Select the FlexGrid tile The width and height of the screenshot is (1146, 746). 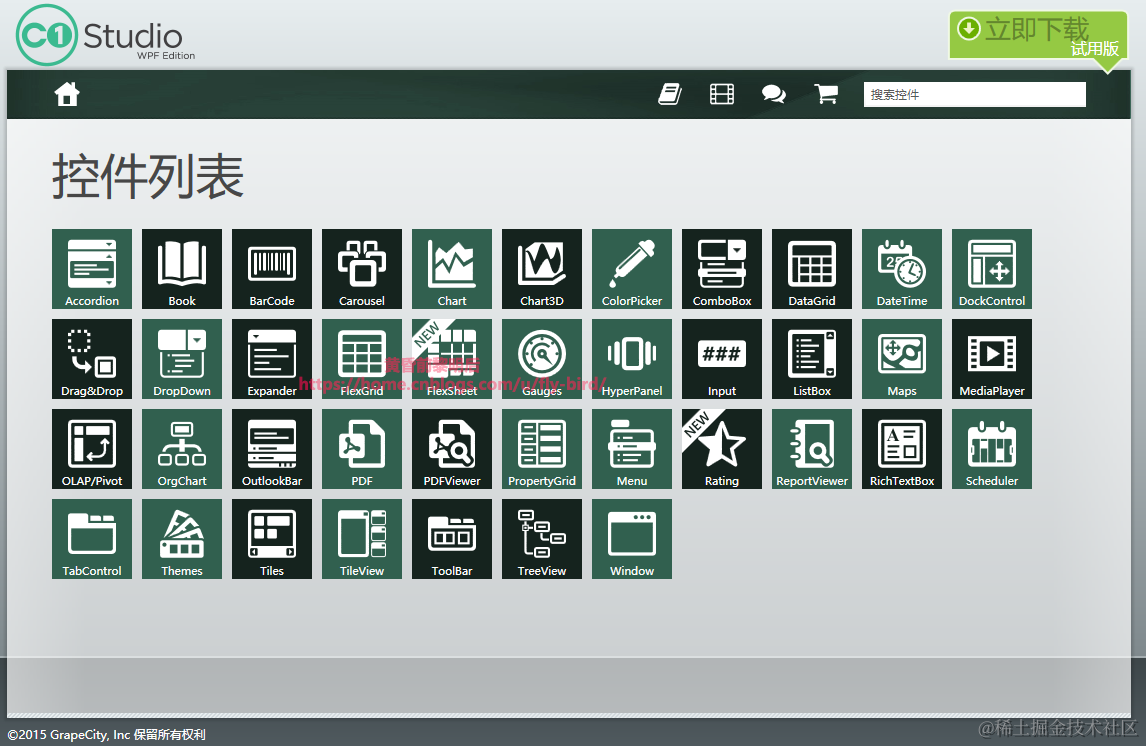362,359
